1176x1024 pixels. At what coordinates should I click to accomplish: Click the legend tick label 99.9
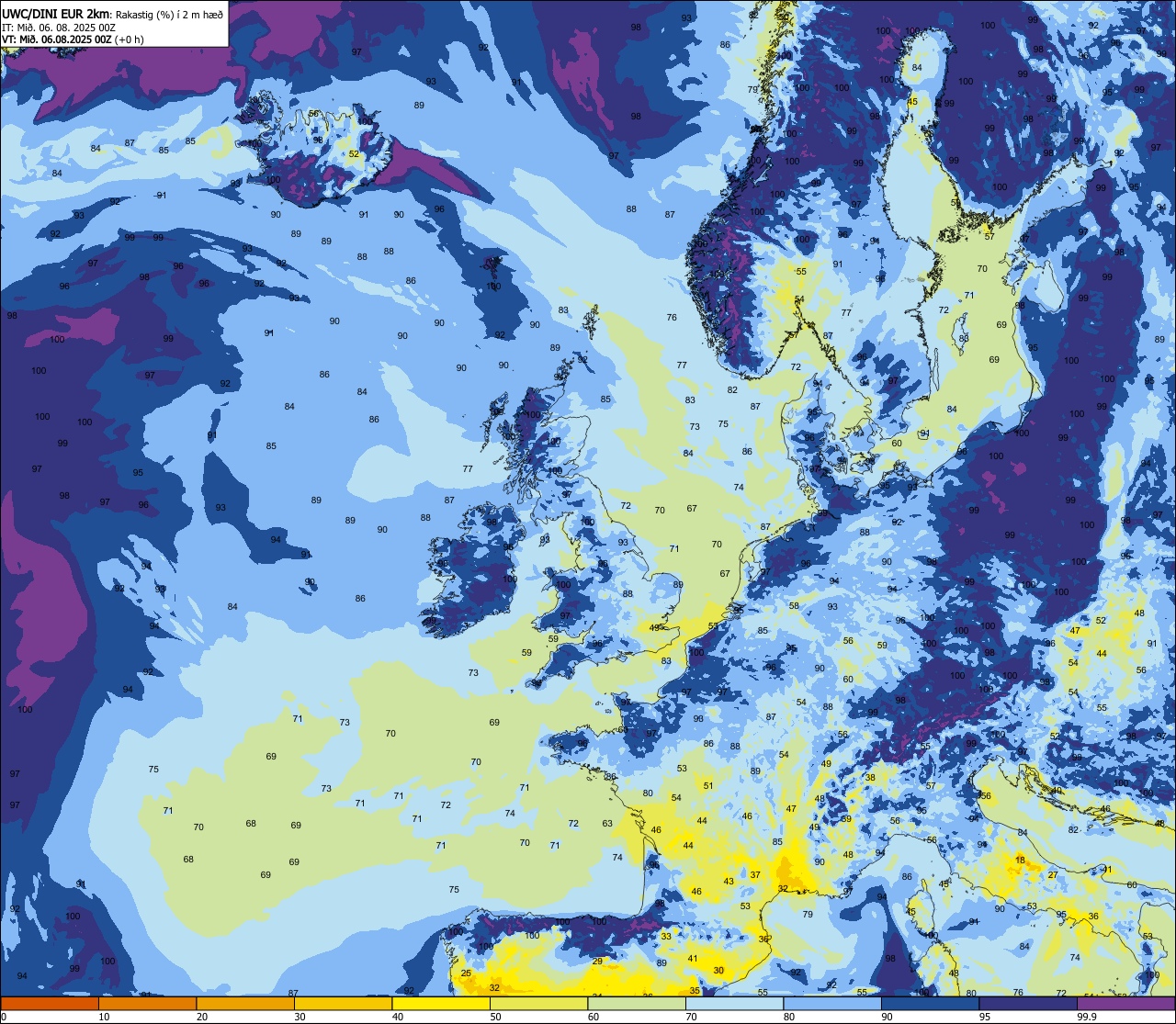pyautogui.click(x=1087, y=1017)
